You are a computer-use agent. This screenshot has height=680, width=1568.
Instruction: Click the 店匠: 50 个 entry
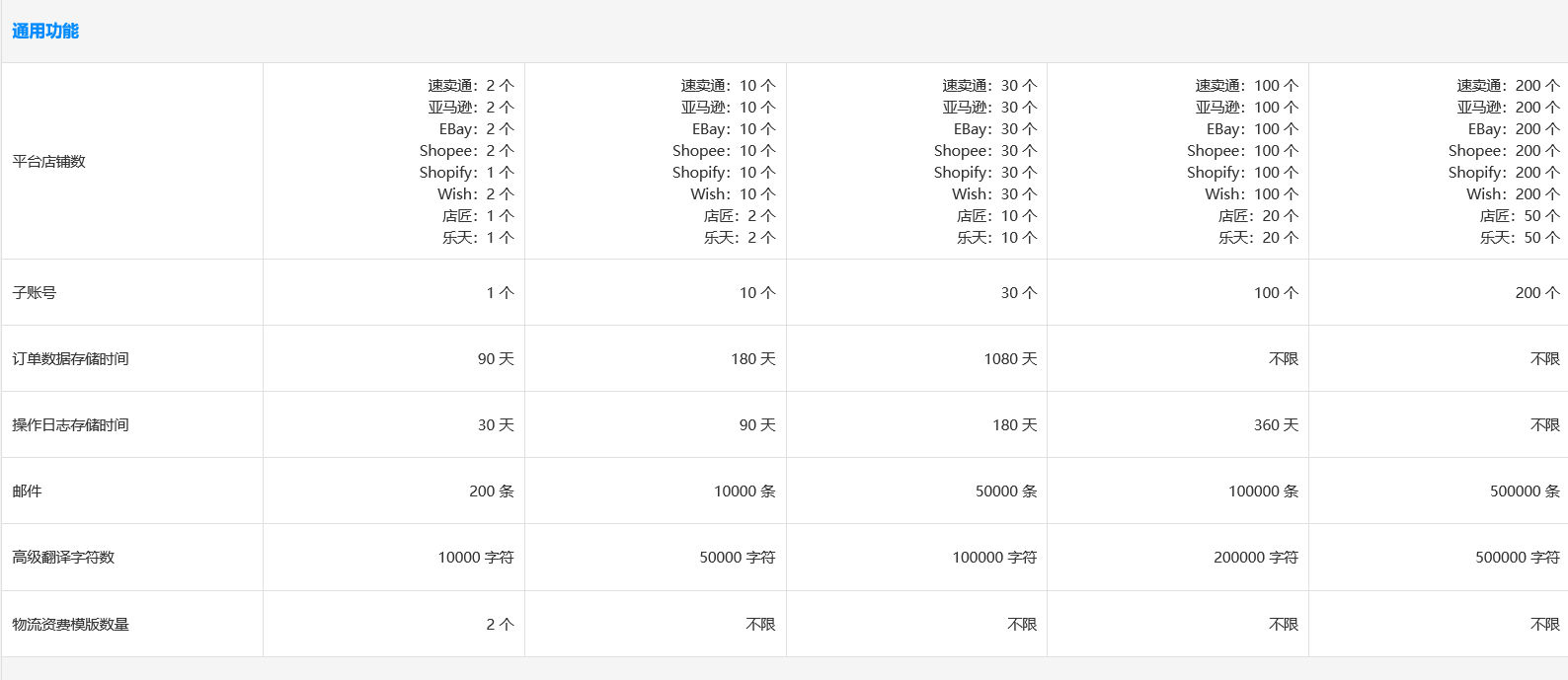[x=1521, y=216]
